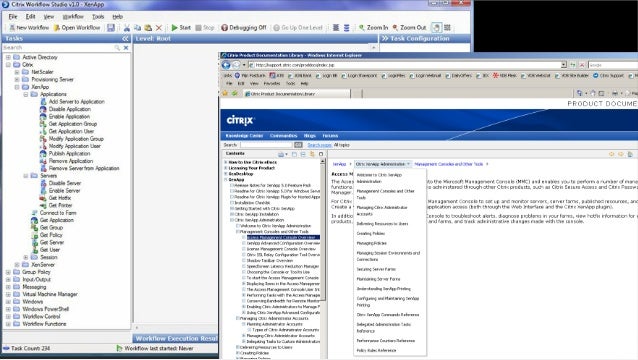The width and height of the screenshot is (638, 360).
Task: Expand the NetScaler tree node
Action: pyautogui.click(x=17, y=72)
